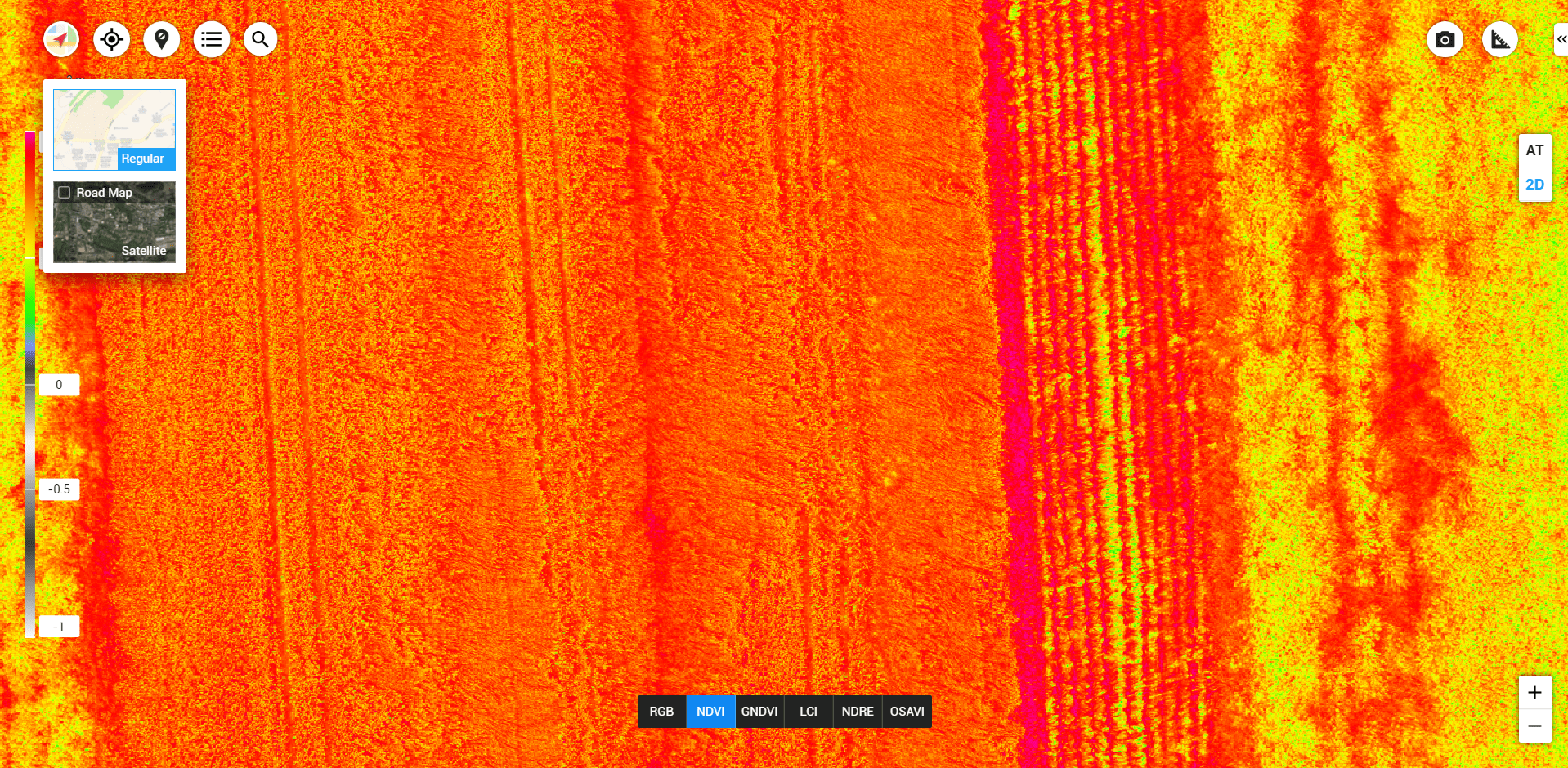Open the measurement ruler tool
The image size is (1568, 768).
tap(1499, 39)
